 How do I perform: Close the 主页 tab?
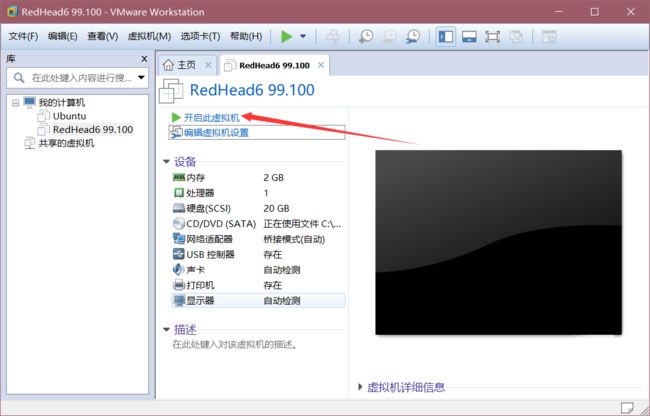tap(208, 65)
